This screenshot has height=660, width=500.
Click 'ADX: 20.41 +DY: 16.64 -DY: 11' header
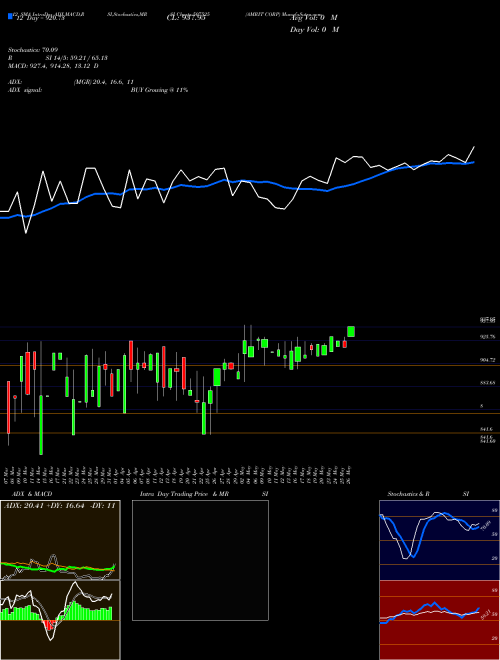pos(59,505)
